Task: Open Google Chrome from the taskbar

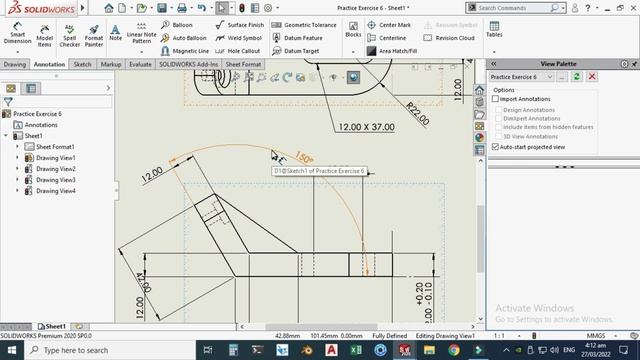Action: point(453,350)
